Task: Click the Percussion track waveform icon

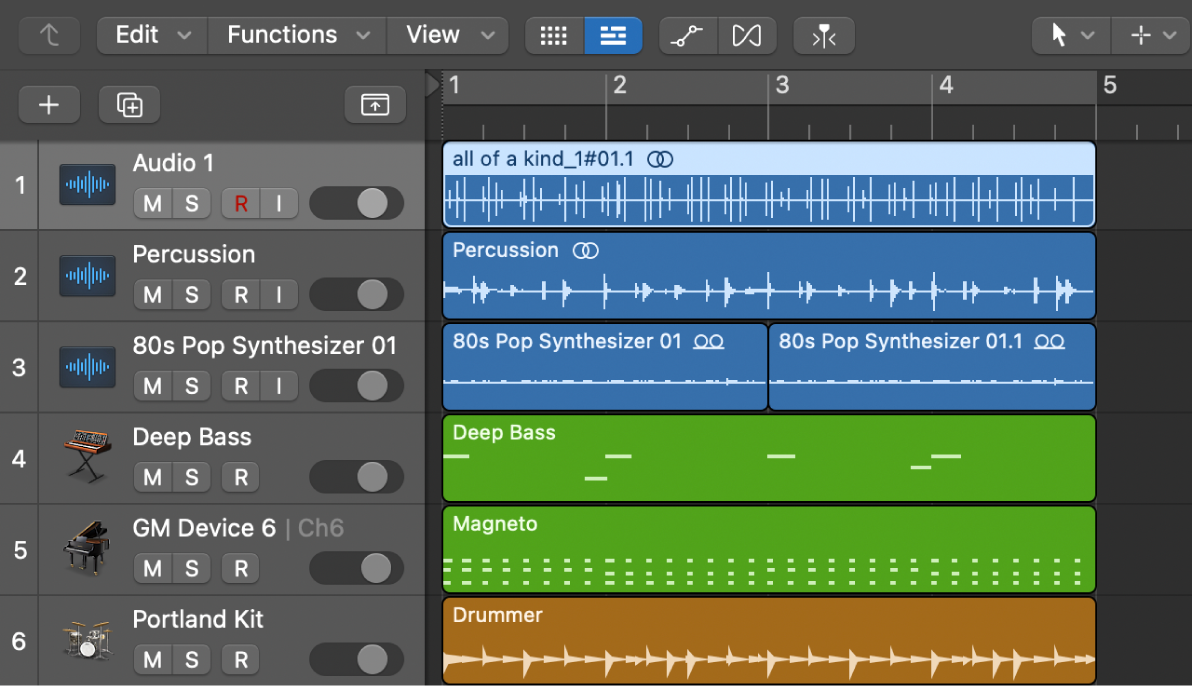Action: click(87, 275)
